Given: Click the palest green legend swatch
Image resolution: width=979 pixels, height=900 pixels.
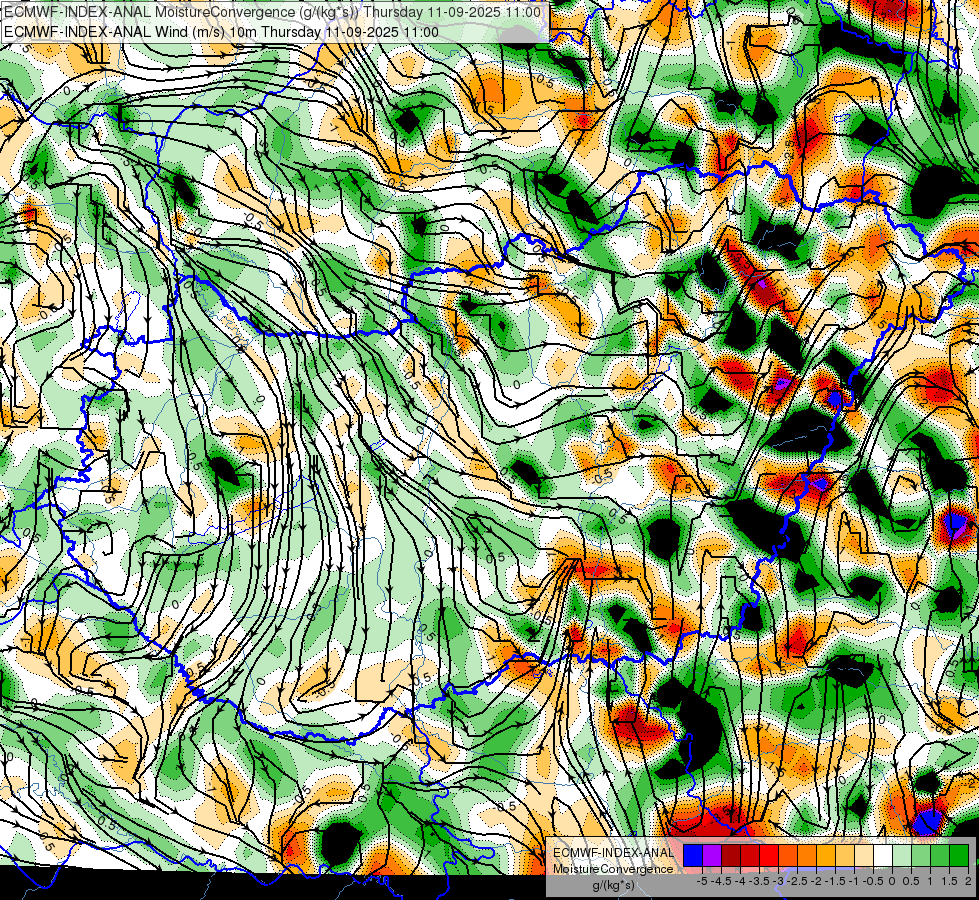Looking at the screenshot, I should 902,855.
